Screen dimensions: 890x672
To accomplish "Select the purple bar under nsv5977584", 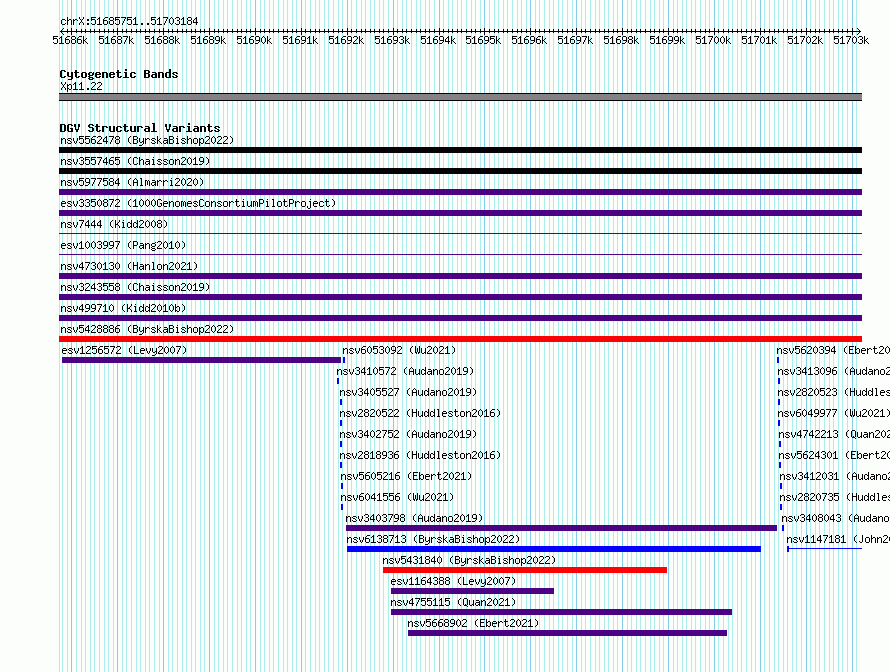I will pos(460,192).
